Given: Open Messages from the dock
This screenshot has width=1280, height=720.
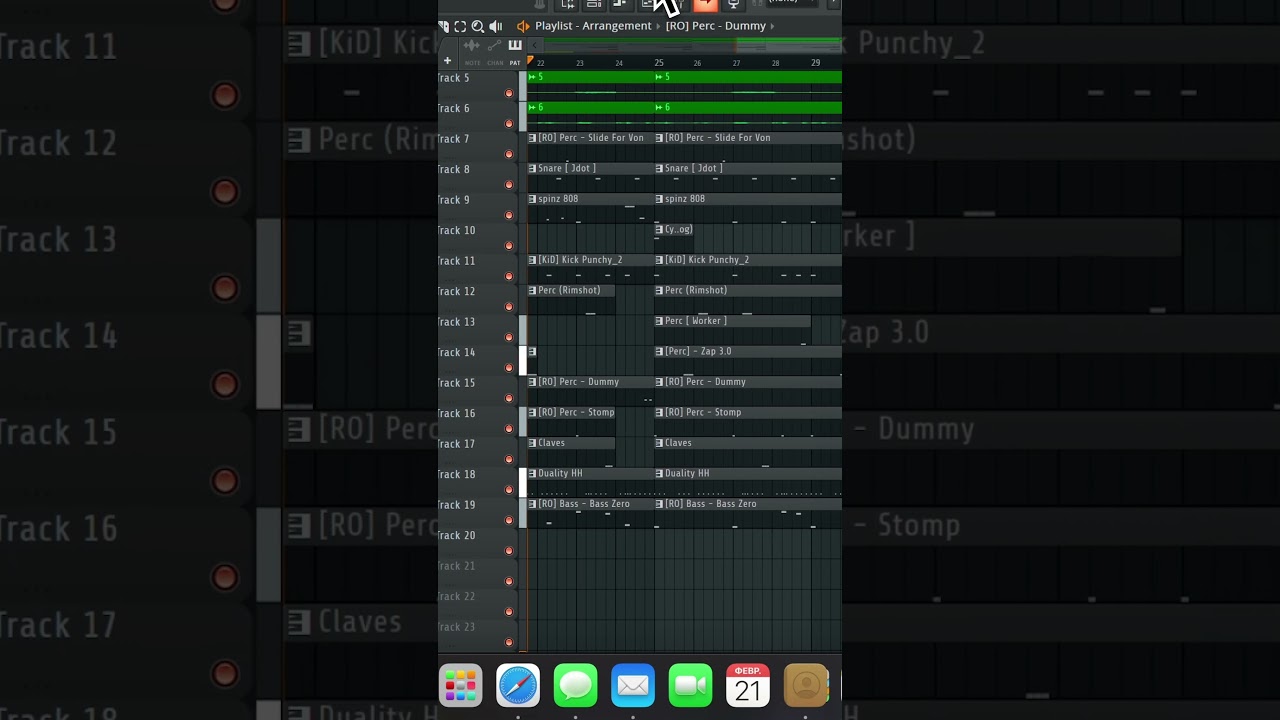Looking at the screenshot, I should (576, 685).
